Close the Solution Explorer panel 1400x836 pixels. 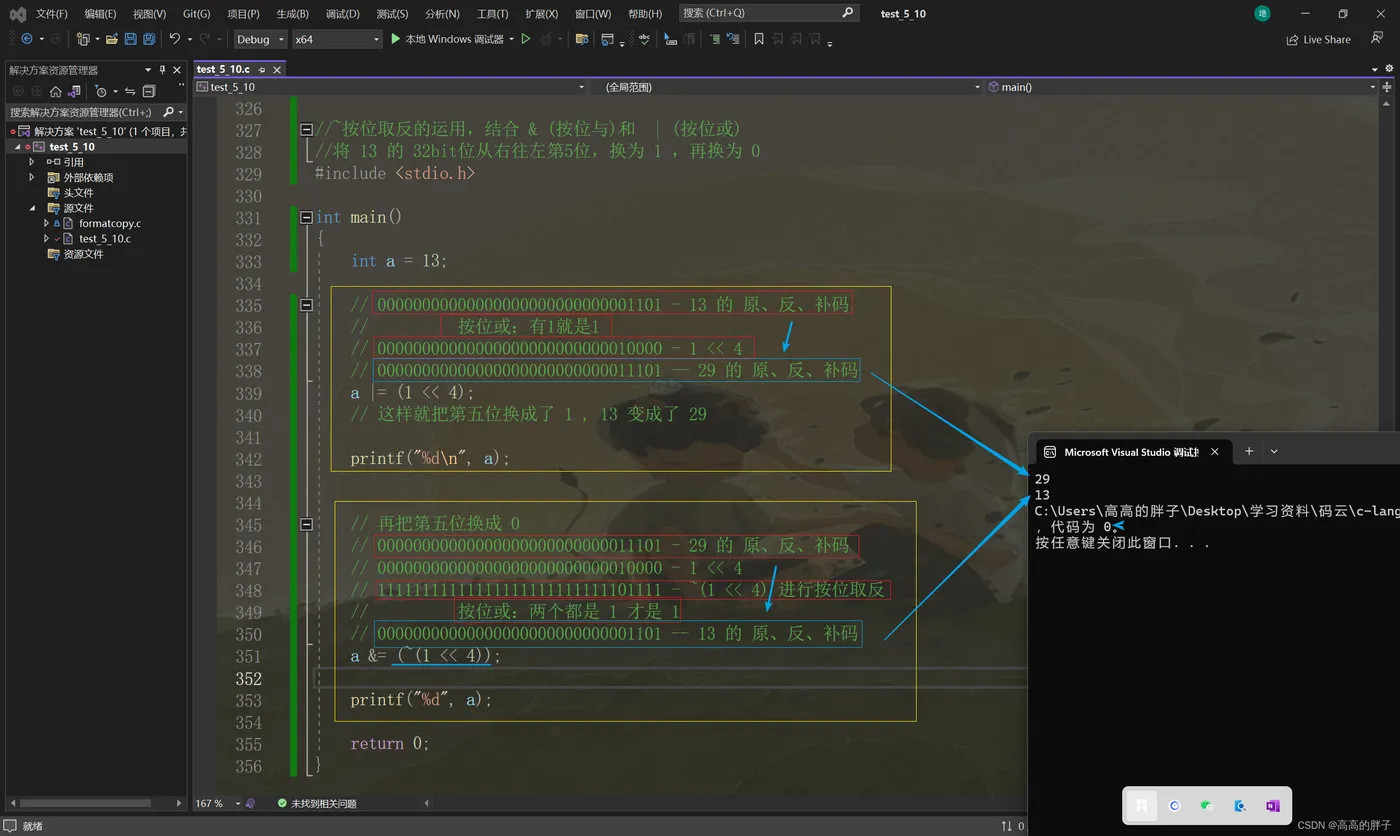click(x=177, y=70)
